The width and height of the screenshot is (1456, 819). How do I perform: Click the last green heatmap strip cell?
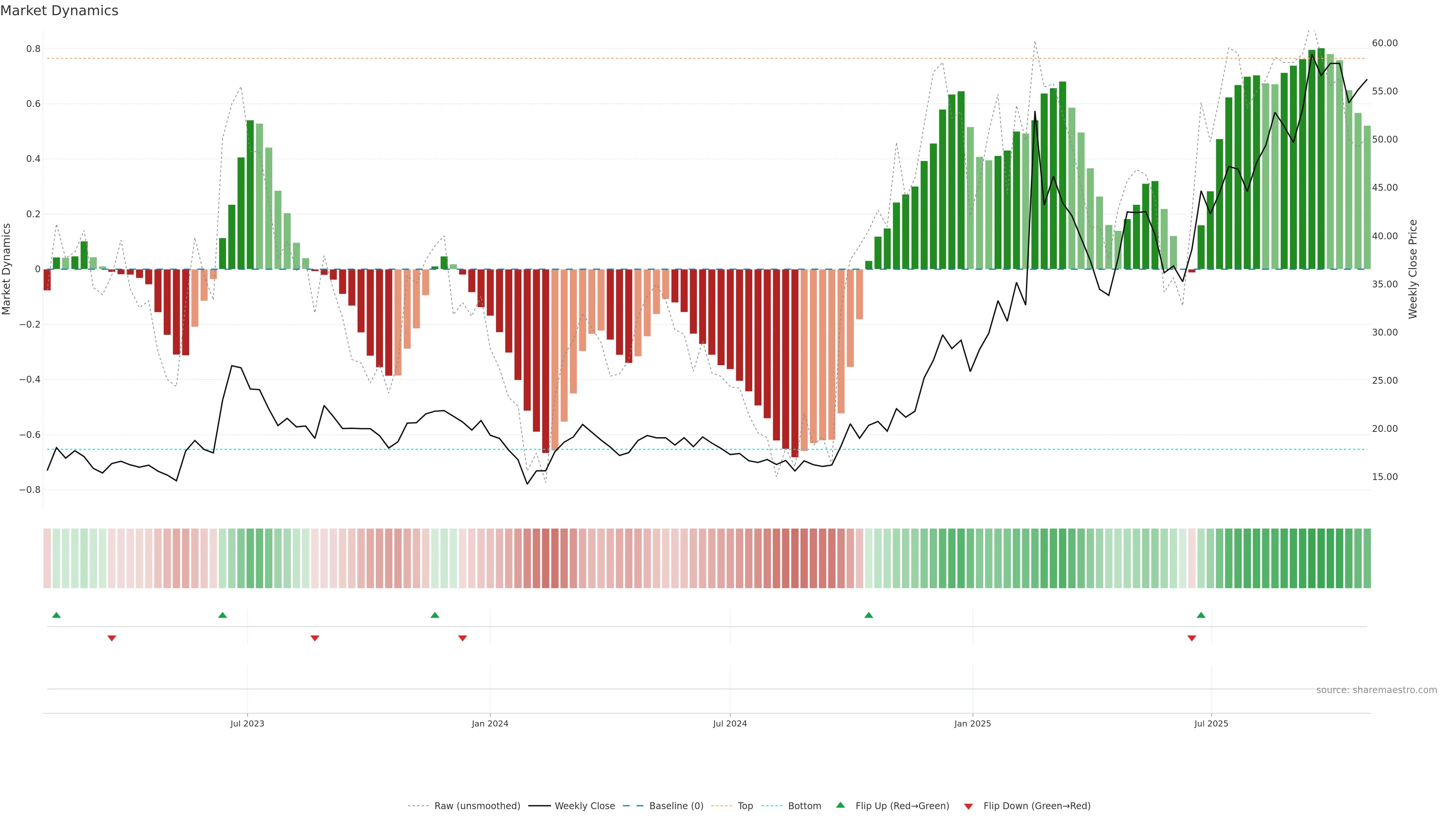1367,559
